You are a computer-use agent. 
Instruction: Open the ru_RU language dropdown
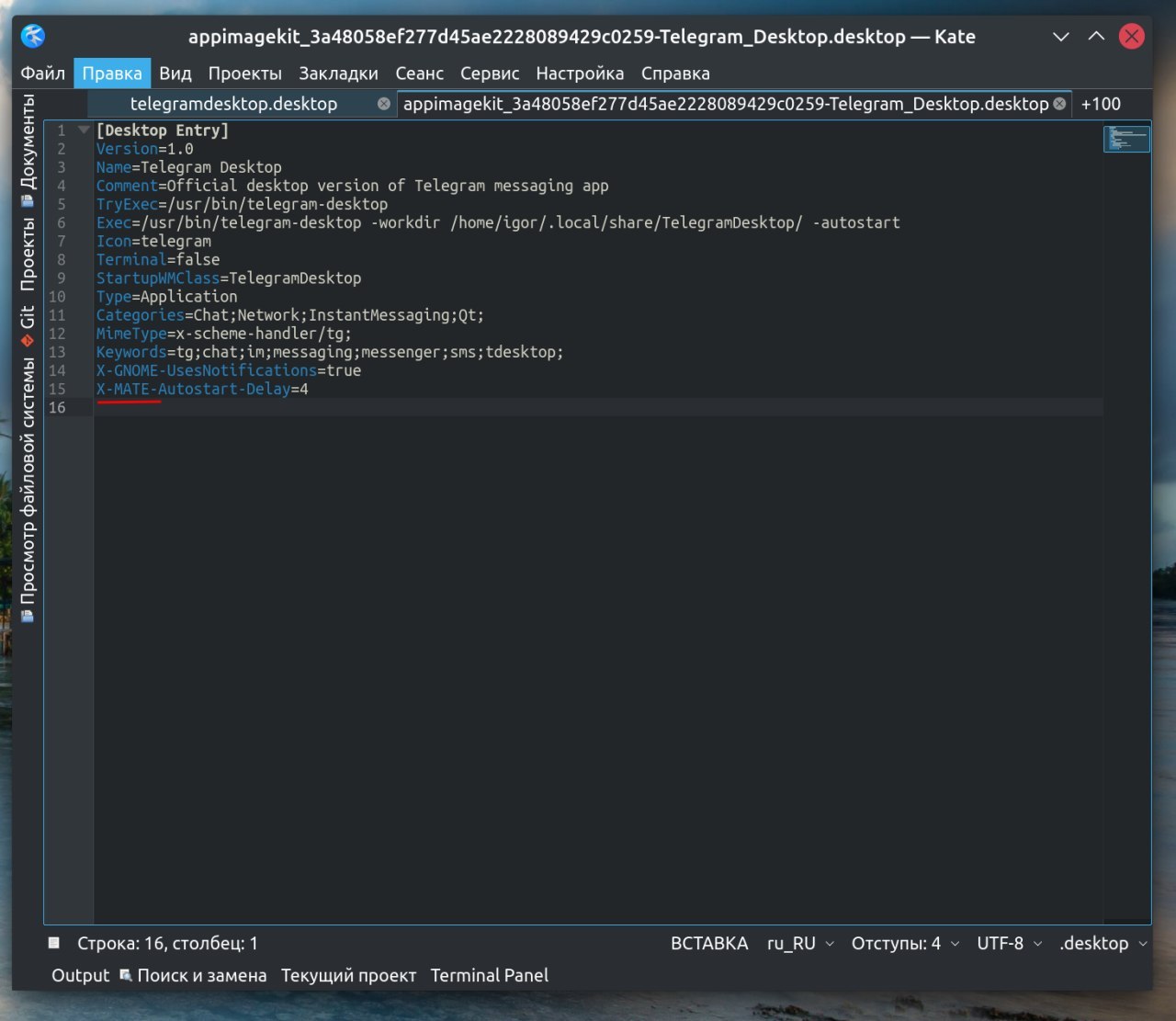point(800,943)
